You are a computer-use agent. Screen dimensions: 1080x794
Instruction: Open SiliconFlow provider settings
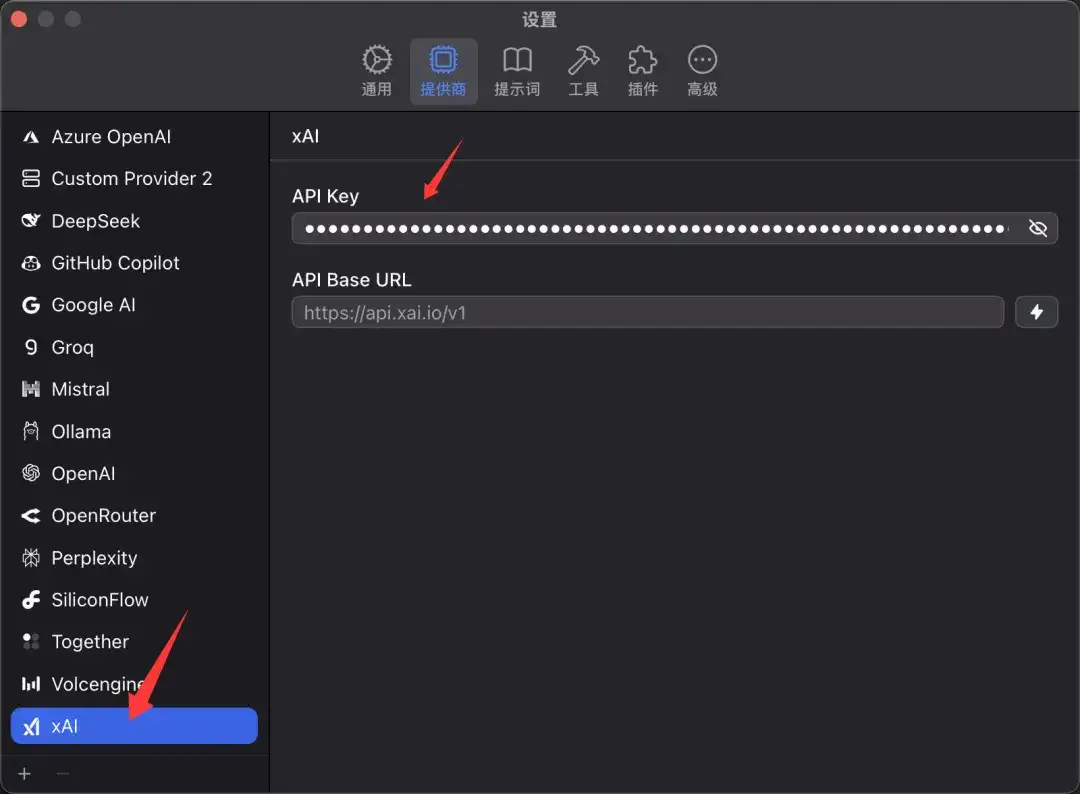pyautogui.click(x=134, y=600)
